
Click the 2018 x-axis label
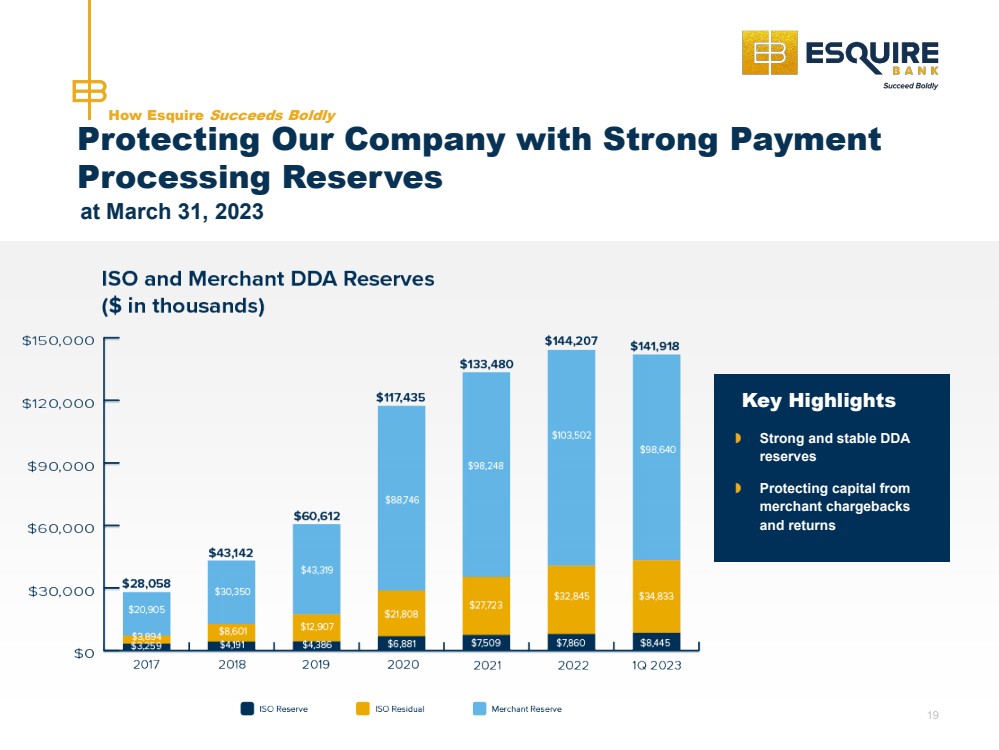pyautogui.click(x=232, y=665)
